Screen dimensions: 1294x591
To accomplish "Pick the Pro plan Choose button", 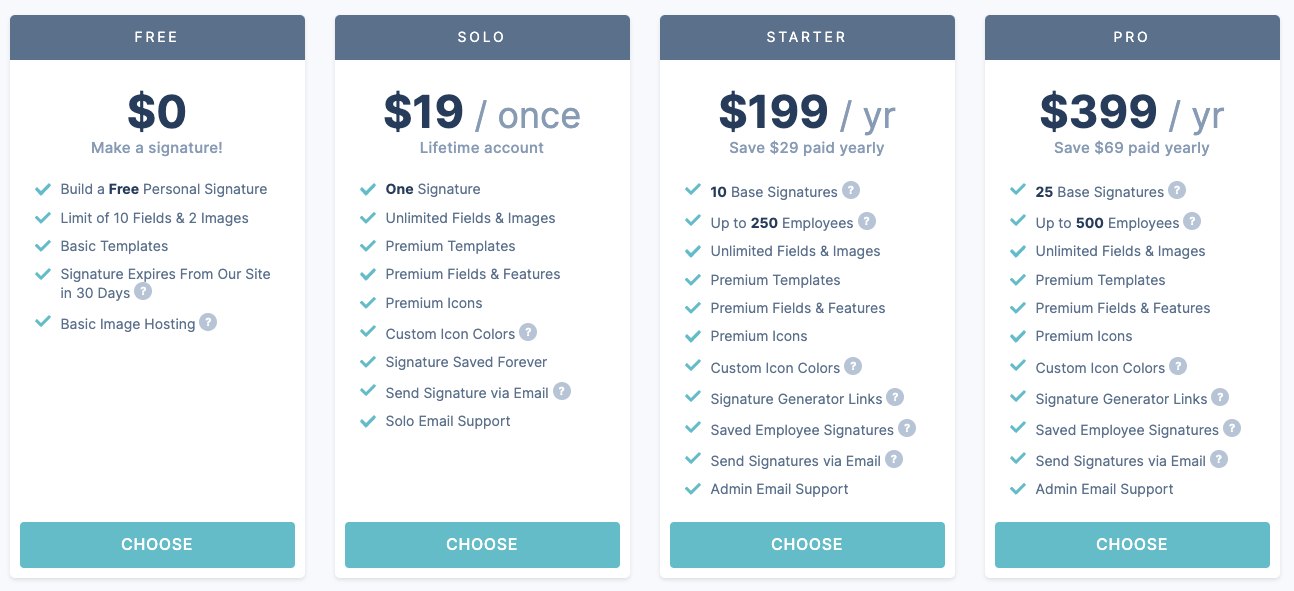I will pos(1132,545).
